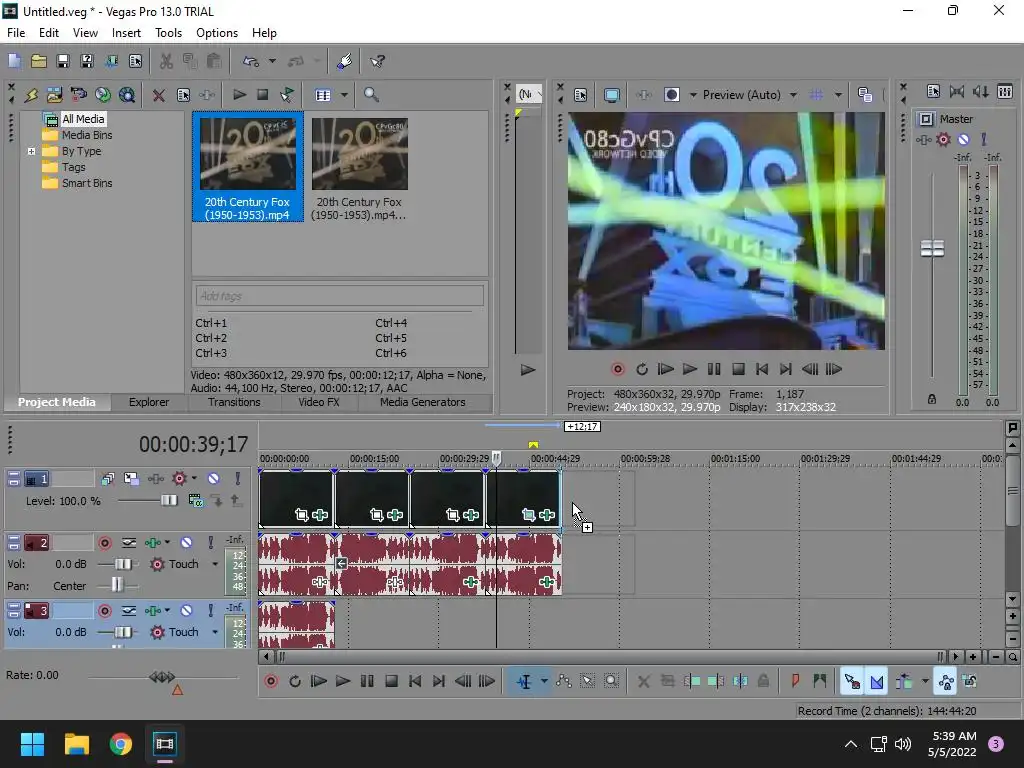Click the New project icon in the toolbar
1024x768 pixels.
pyautogui.click(x=14, y=61)
